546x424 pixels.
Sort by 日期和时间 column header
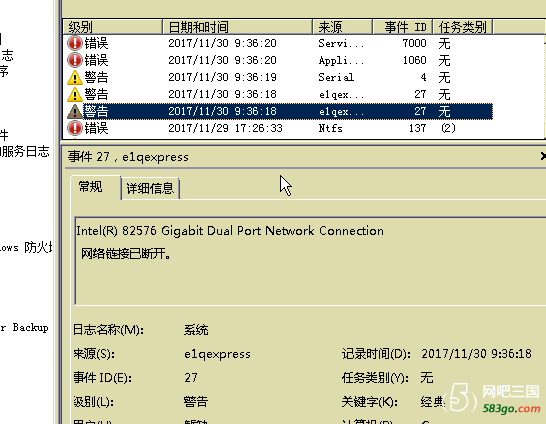pyautogui.click(x=237, y=27)
